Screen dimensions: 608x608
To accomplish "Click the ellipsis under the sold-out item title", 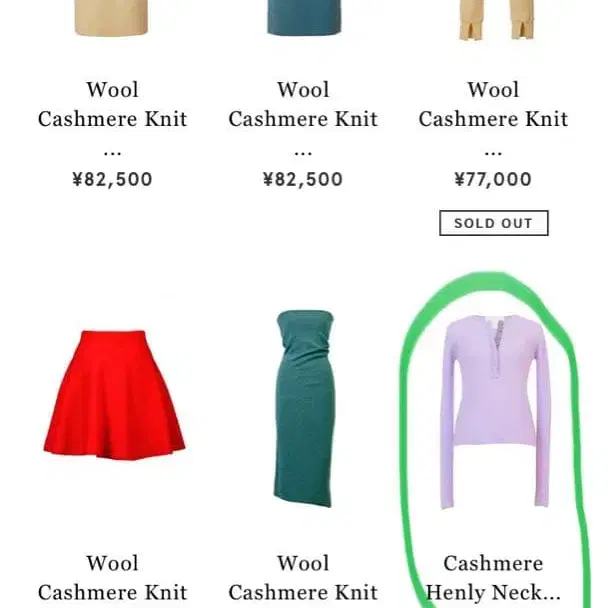I will (493, 153).
